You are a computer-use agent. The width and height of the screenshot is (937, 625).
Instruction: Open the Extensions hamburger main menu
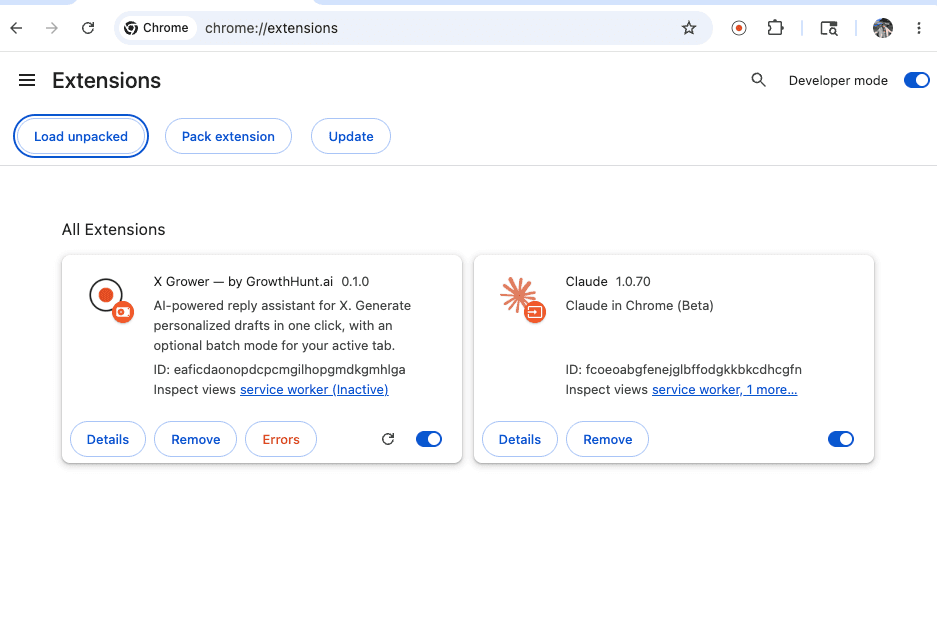click(x=27, y=80)
